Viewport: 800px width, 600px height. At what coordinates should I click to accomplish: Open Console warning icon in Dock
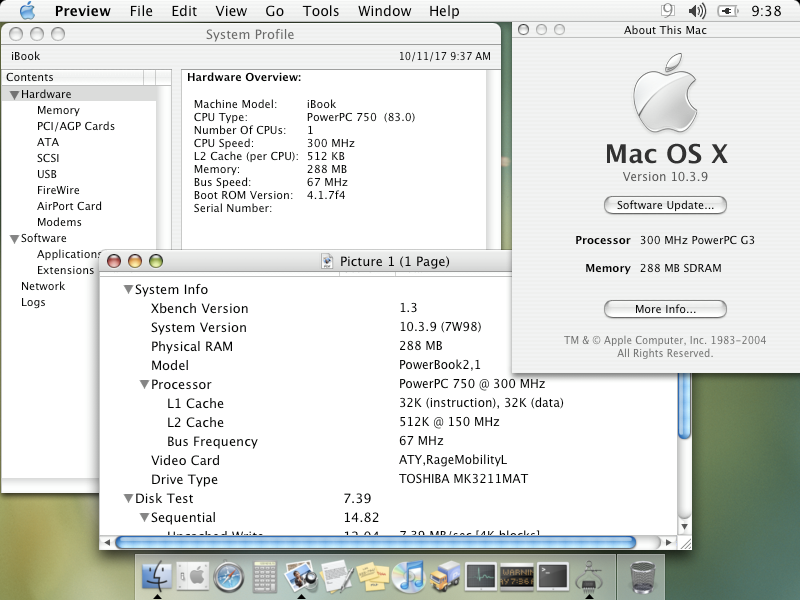pyautogui.click(x=517, y=577)
